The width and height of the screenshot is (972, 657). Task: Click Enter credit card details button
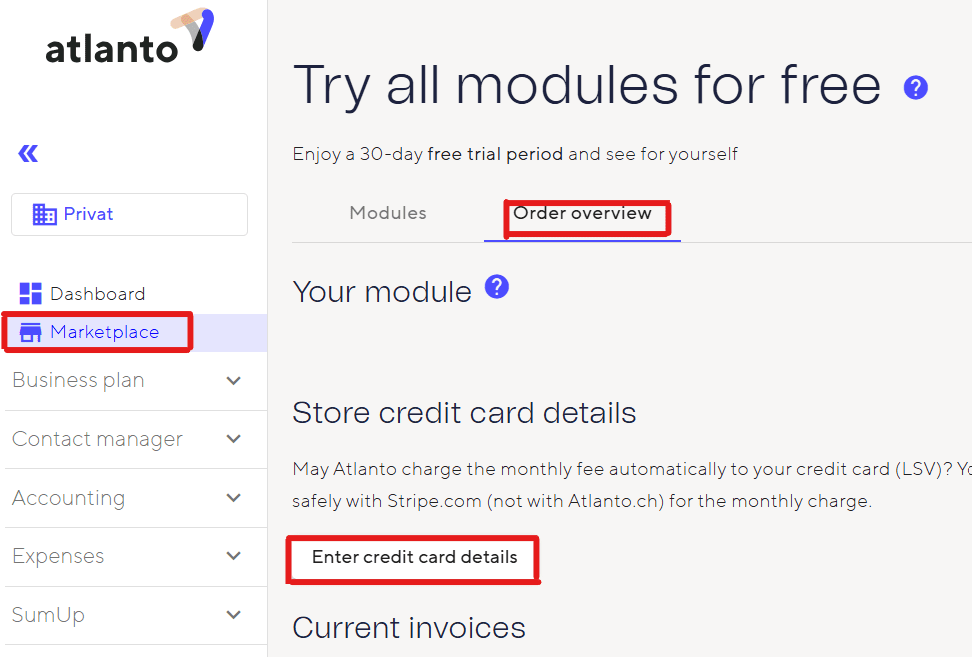coord(414,557)
